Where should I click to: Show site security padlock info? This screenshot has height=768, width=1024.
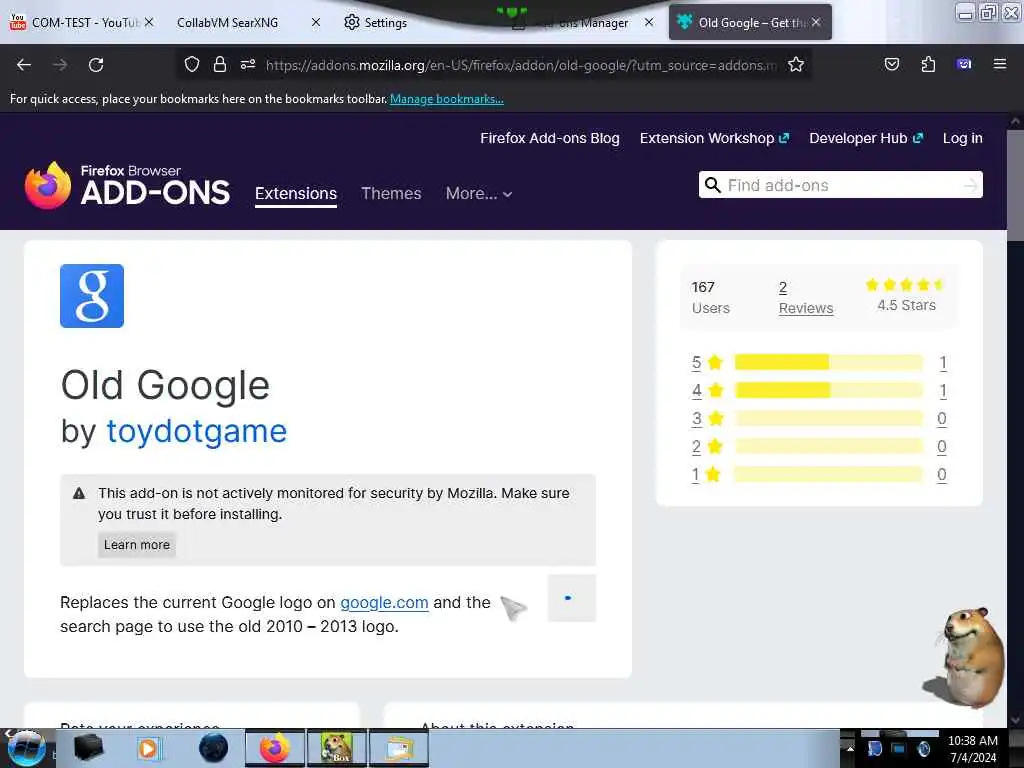[220, 64]
